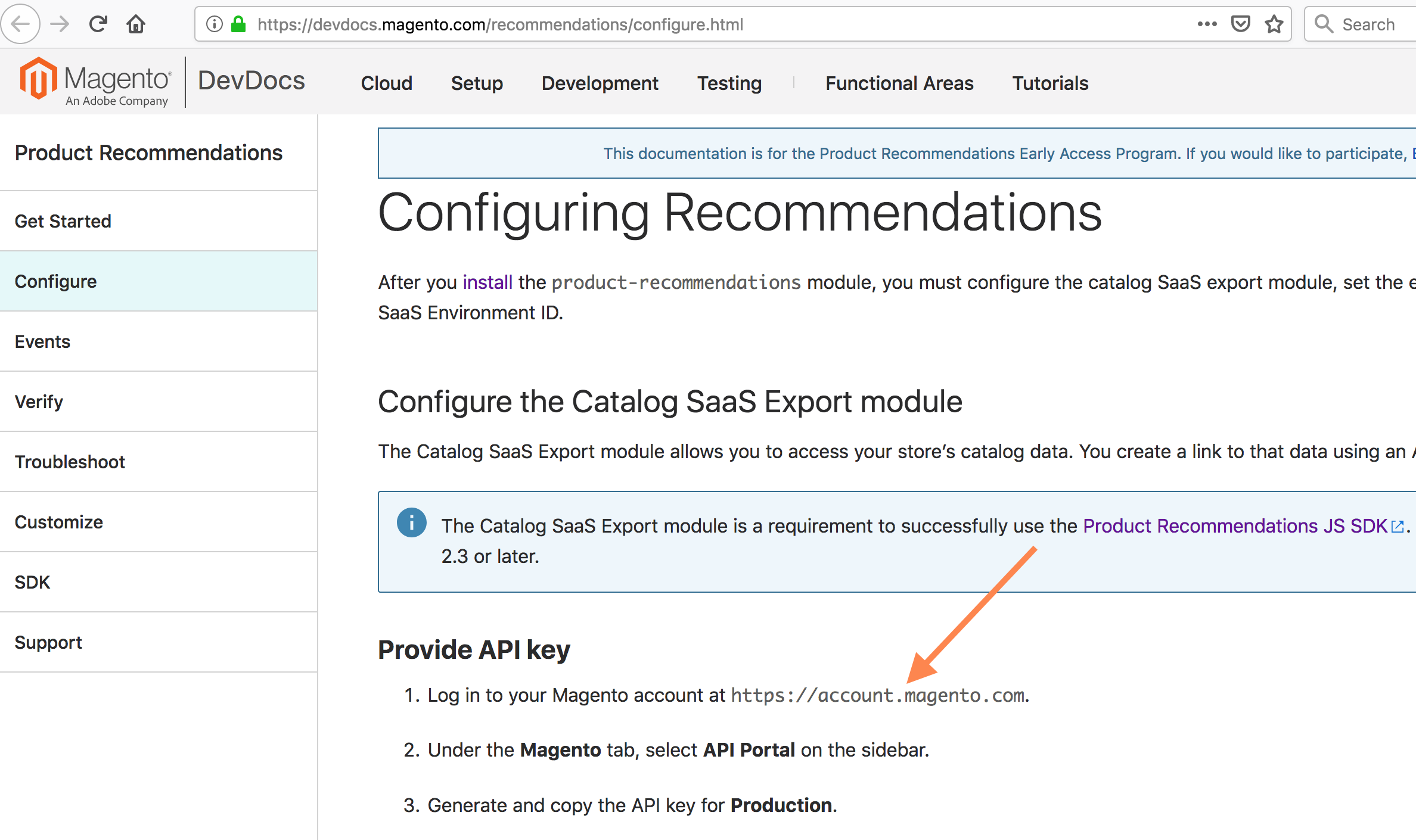Image resolution: width=1416 pixels, height=840 pixels.
Task: Focus the browser Search field
Action: point(1368,24)
